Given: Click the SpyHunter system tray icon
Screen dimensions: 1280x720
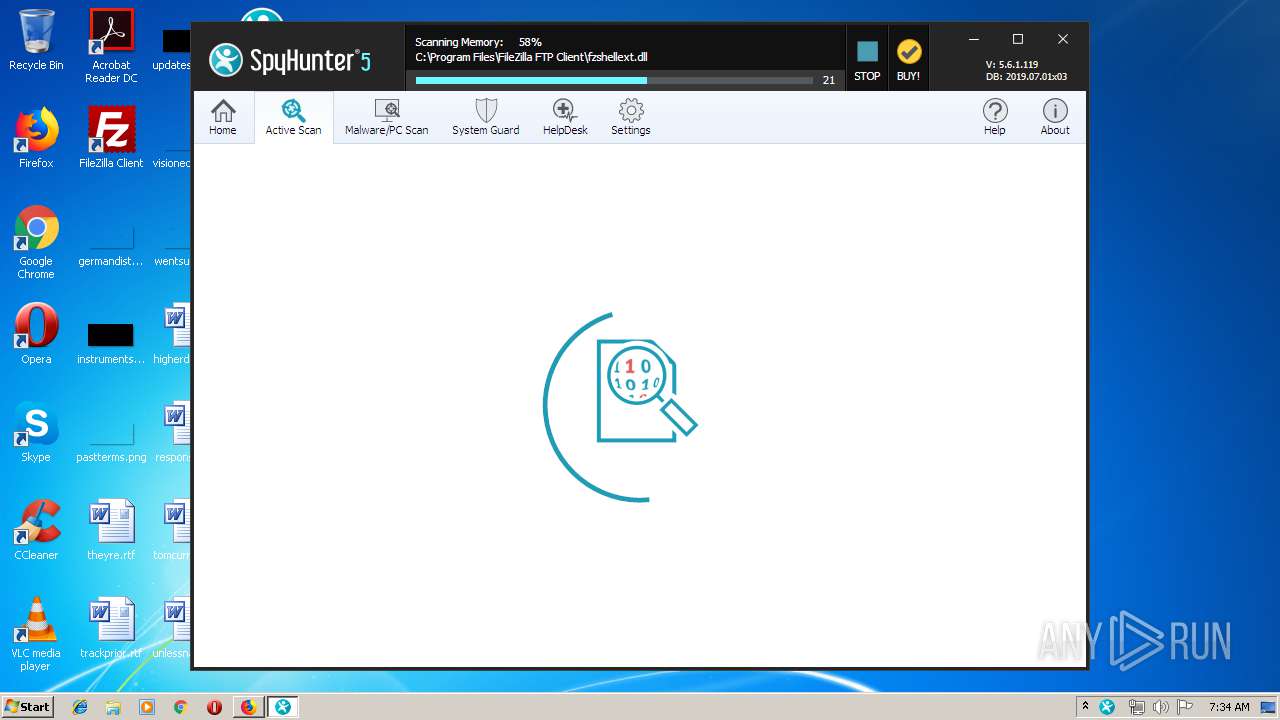Looking at the screenshot, I should 1107,707.
